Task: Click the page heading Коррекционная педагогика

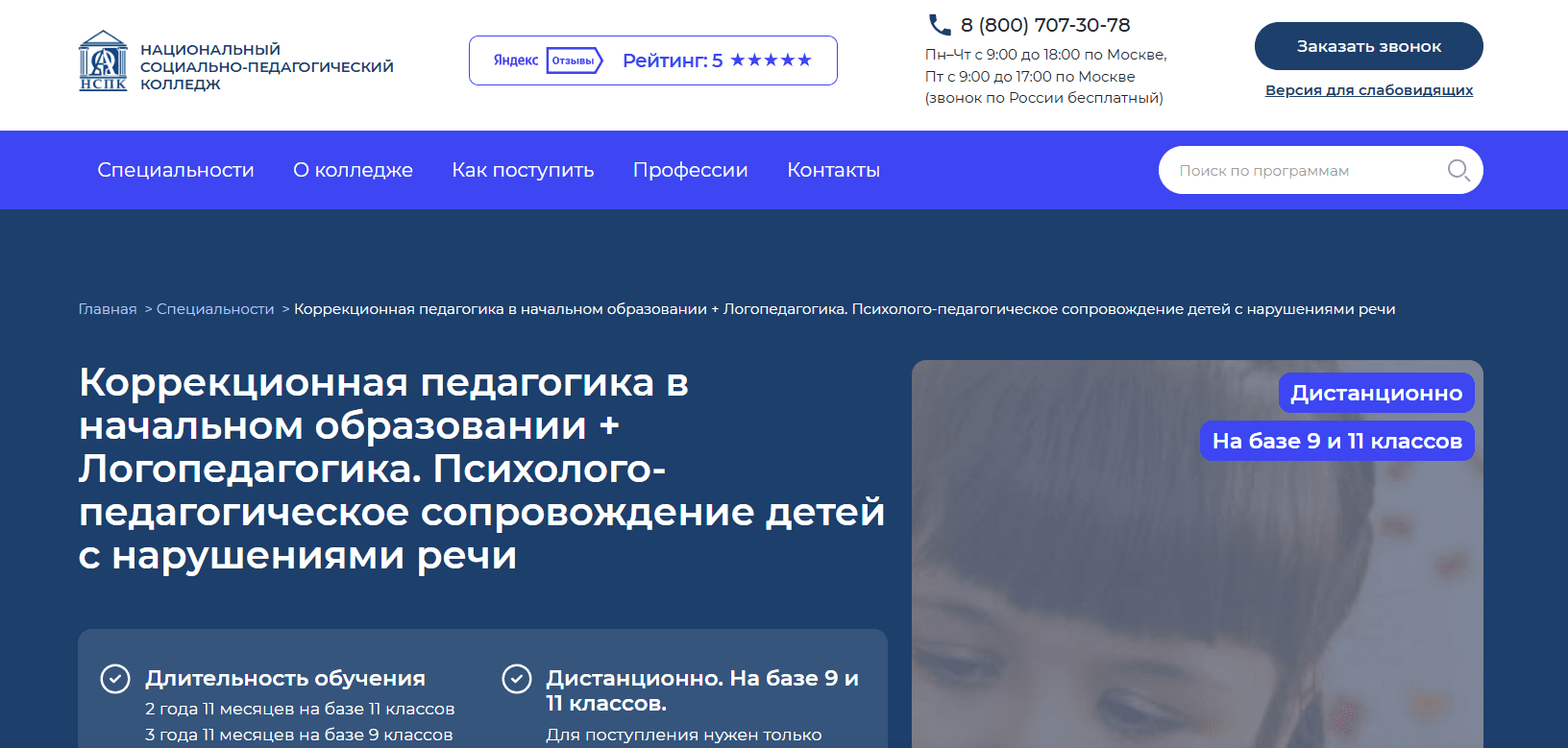Action: (481, 469)
